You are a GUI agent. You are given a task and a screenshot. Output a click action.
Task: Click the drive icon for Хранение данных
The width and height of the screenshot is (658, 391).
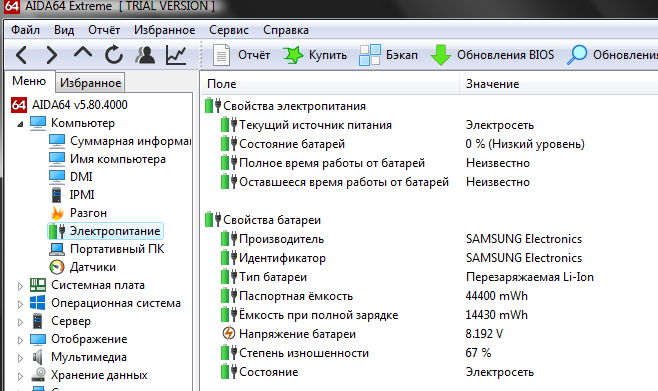point(39,375)
